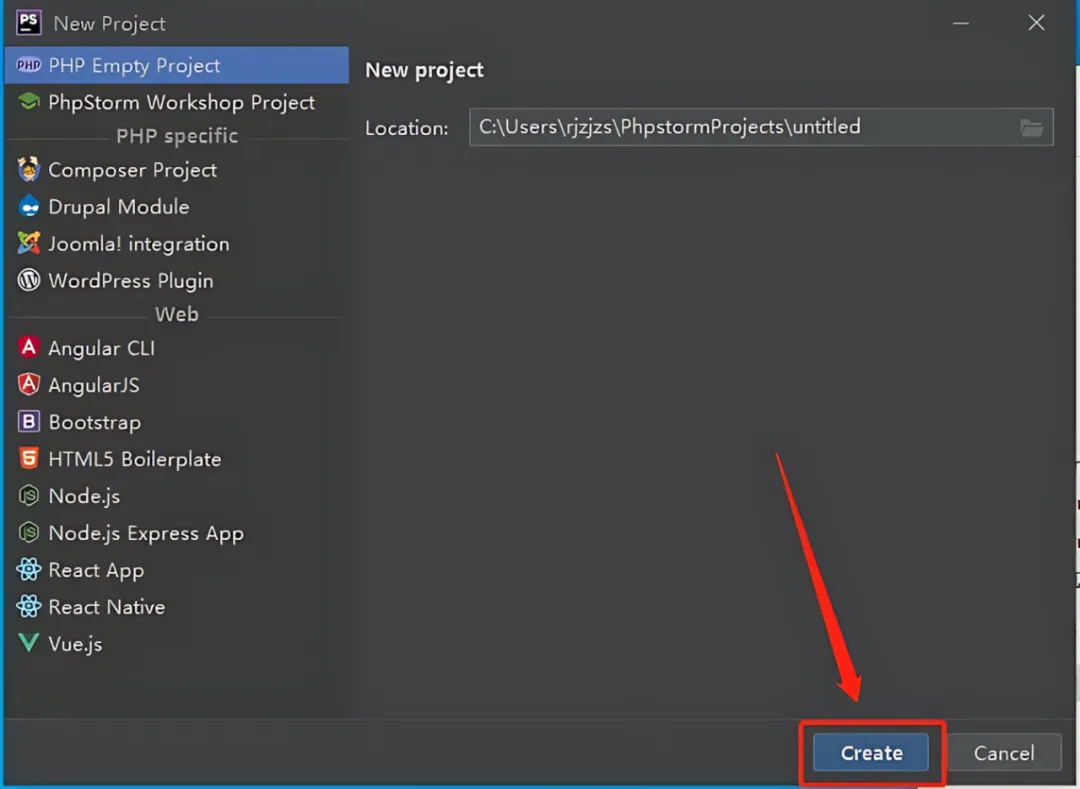Select Node.js project type
Viewport: 1080px width, 789px height.
177,496
